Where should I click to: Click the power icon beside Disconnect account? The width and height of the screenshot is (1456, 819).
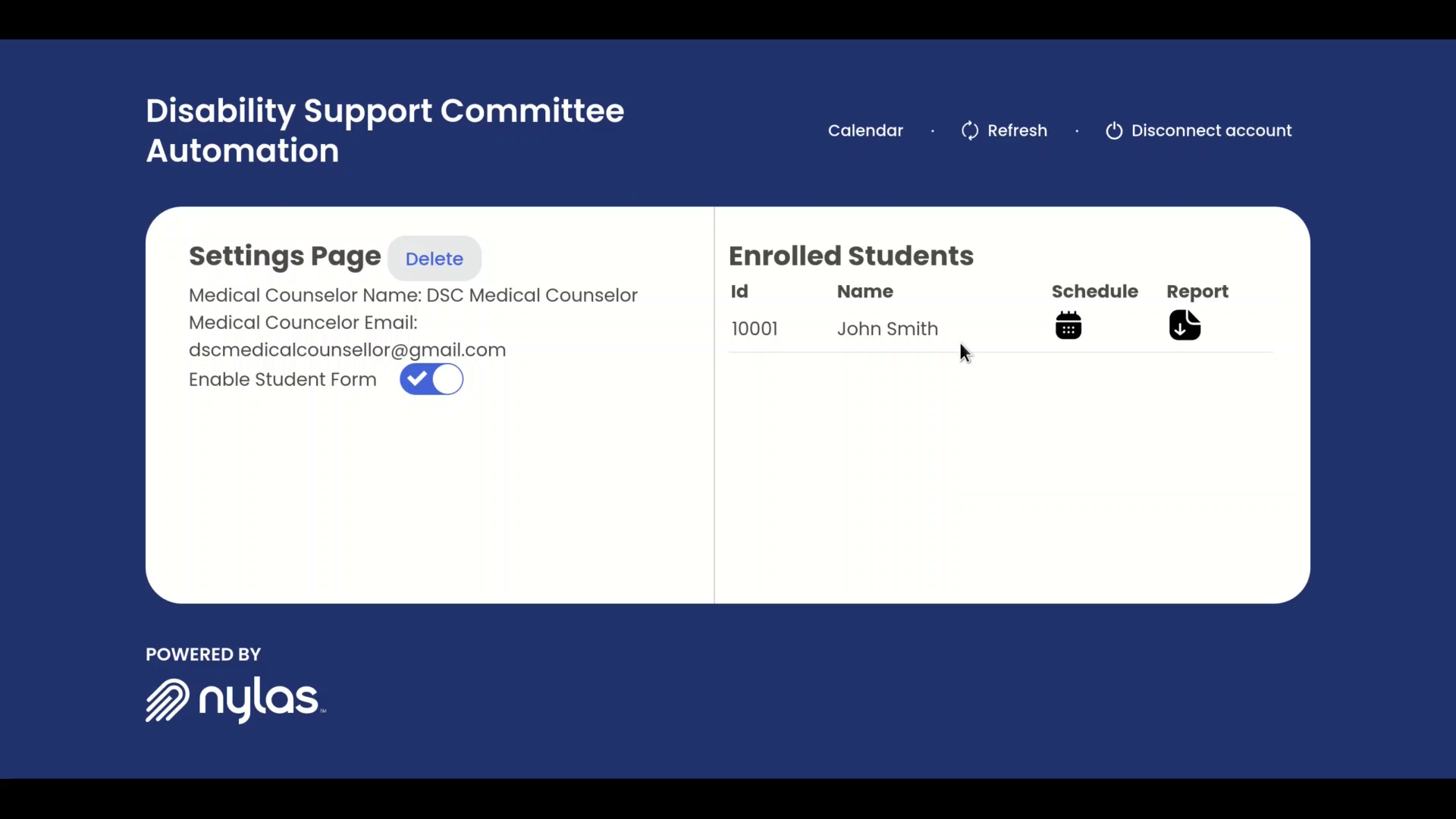(1113, 130)
